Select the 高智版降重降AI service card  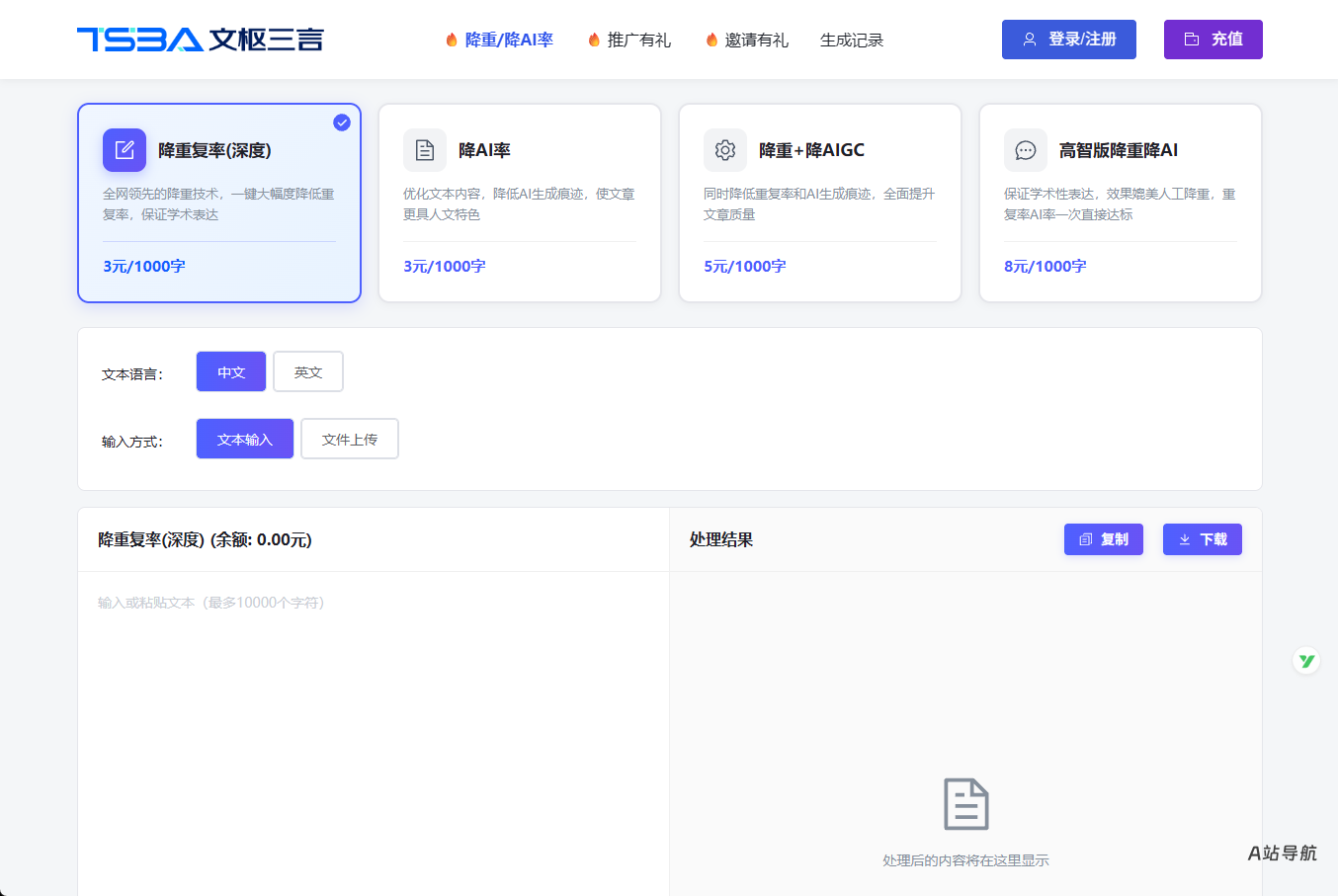[x=1121, y=203]
